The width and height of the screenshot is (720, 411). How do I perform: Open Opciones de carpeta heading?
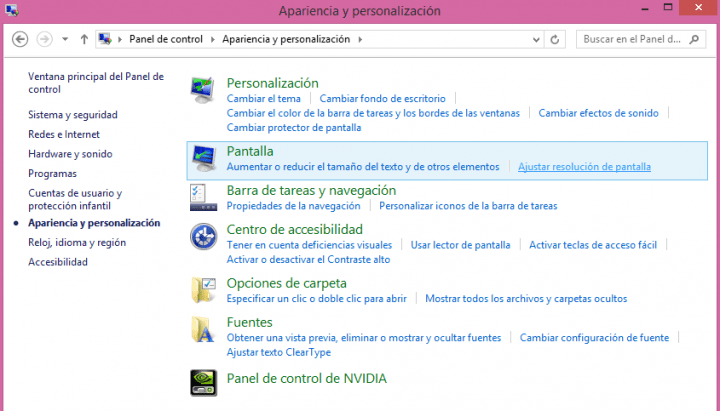[x=287, y=283]
